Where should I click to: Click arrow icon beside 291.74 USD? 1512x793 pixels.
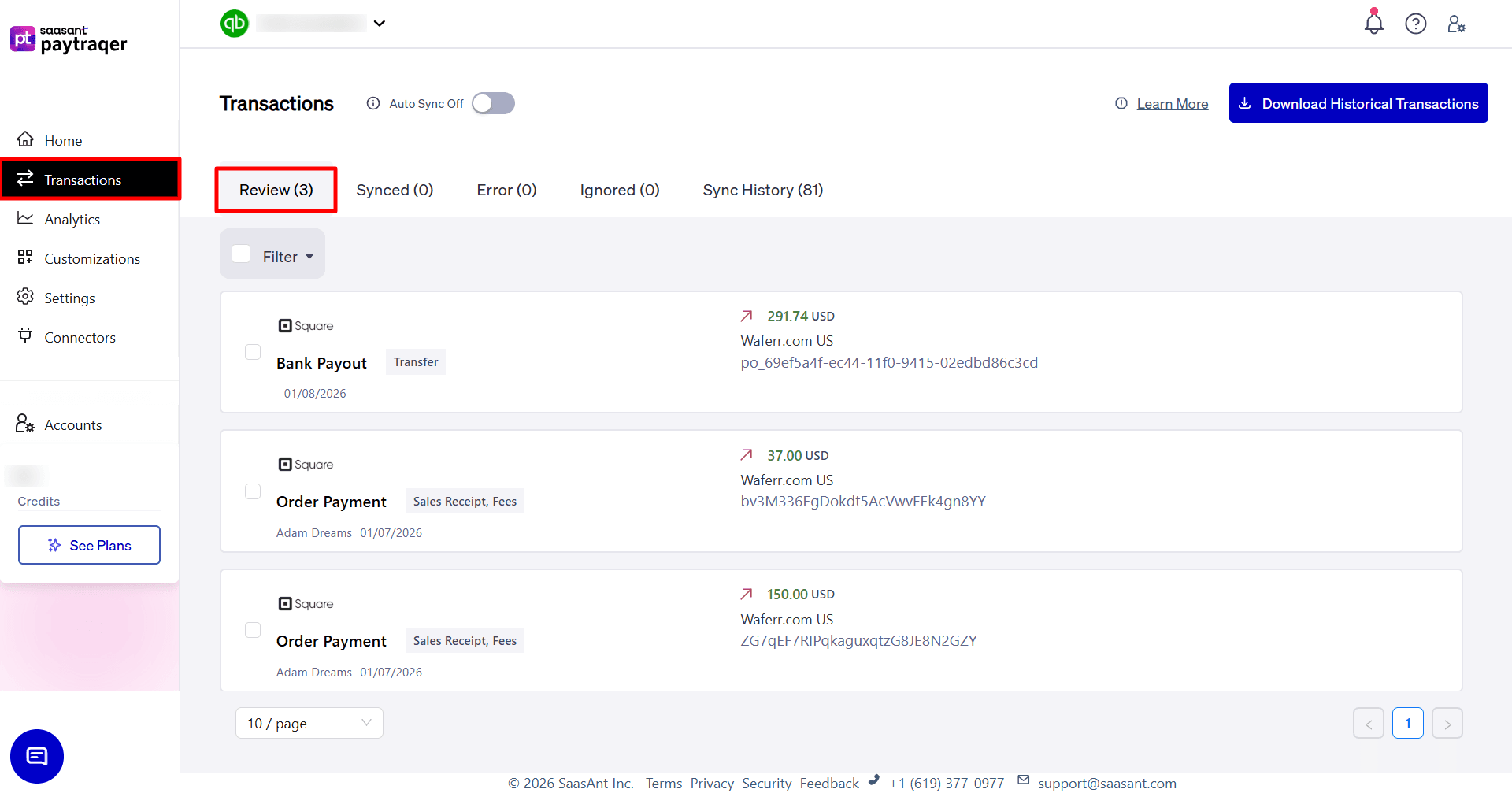click(x=747, y=316)
